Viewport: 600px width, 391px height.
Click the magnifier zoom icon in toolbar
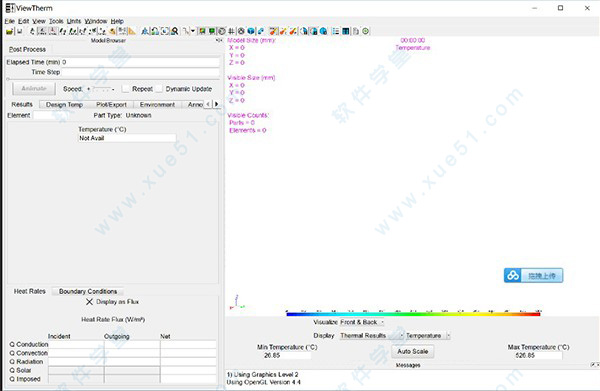(x=174, y=31)
